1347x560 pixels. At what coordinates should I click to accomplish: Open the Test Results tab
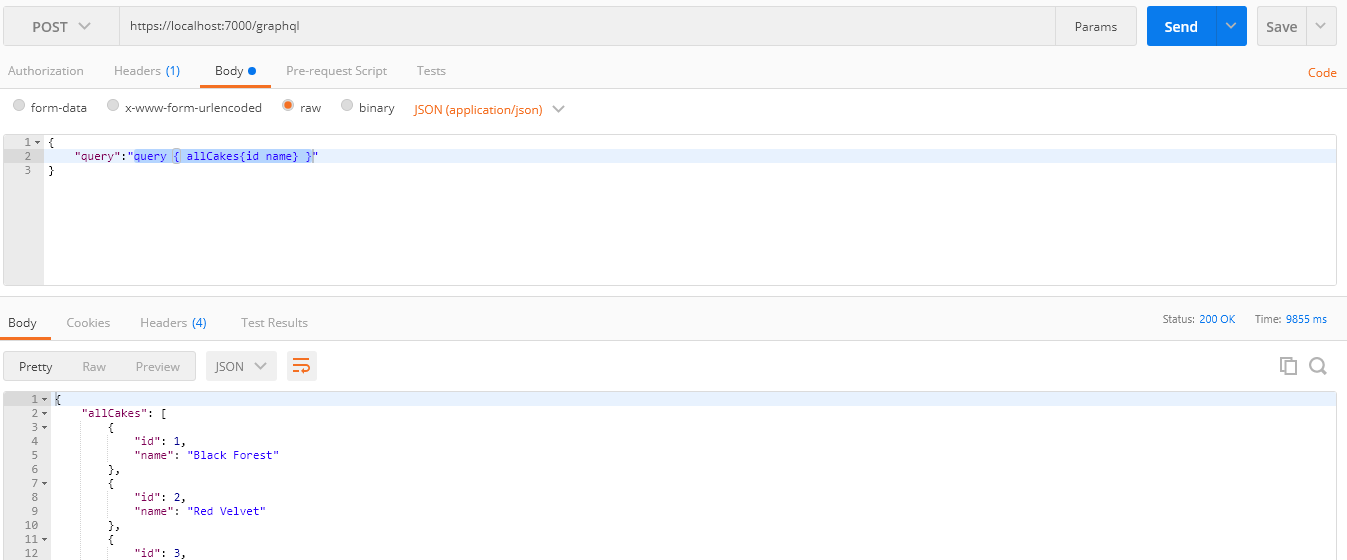tap(274, 323)
